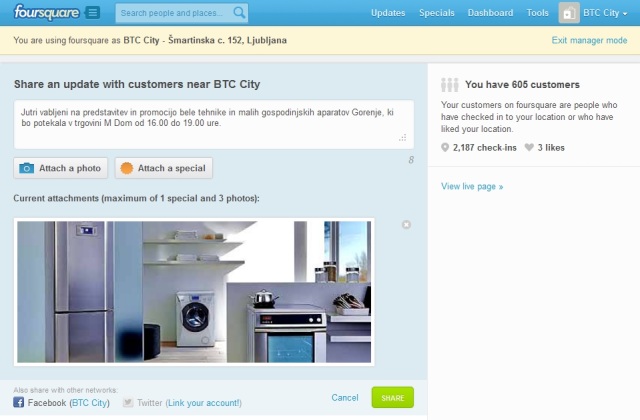Click the Cancel link
The image size is (640, 420).
tap(345, 398)
